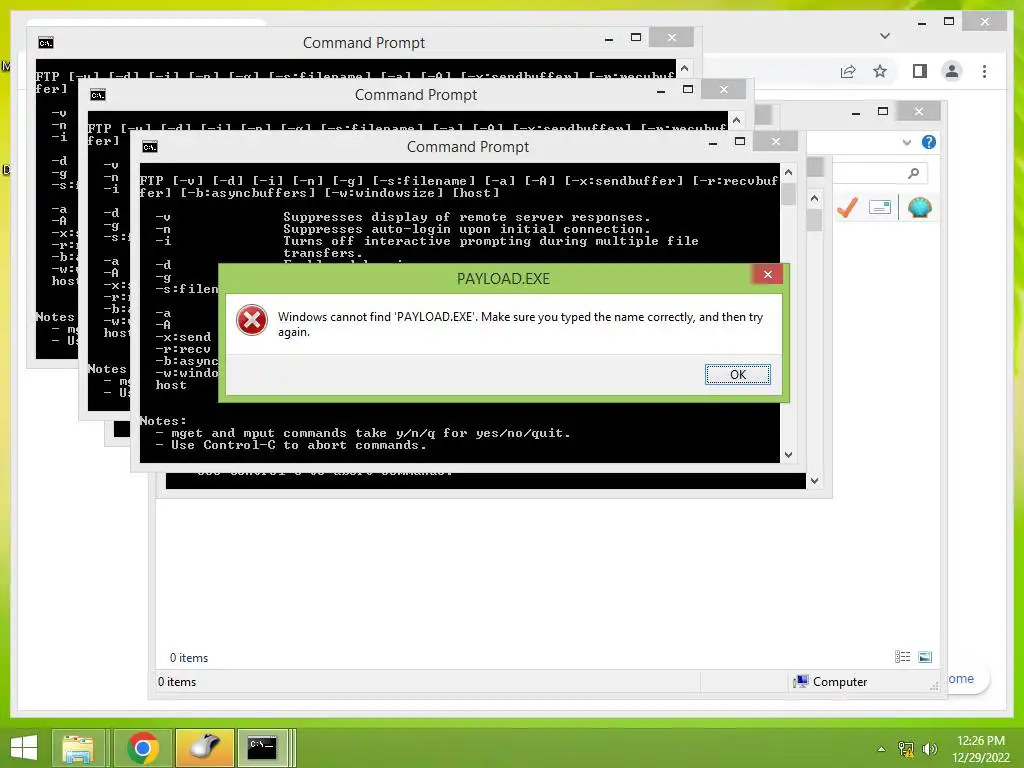This screenshot has width=1024, height=768.
Task: Maximize the Explorer window
Action: tap(882, 111)
